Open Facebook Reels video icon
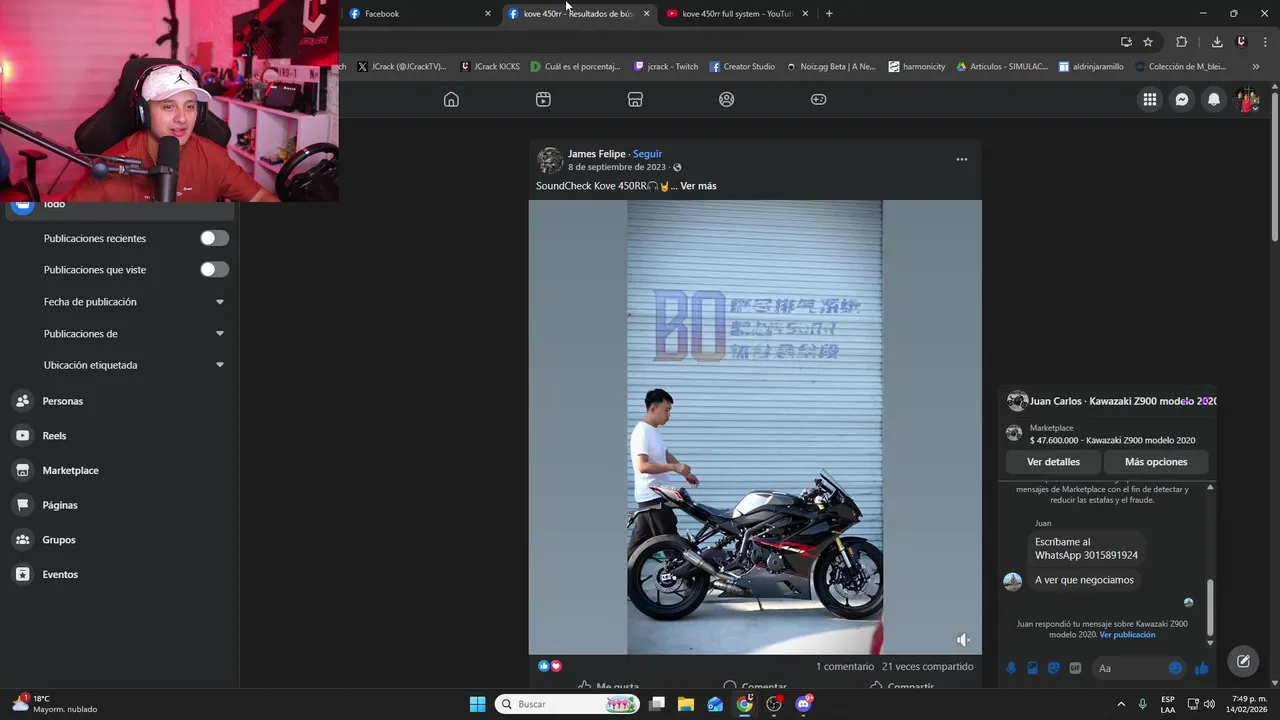 click(543, 99)
